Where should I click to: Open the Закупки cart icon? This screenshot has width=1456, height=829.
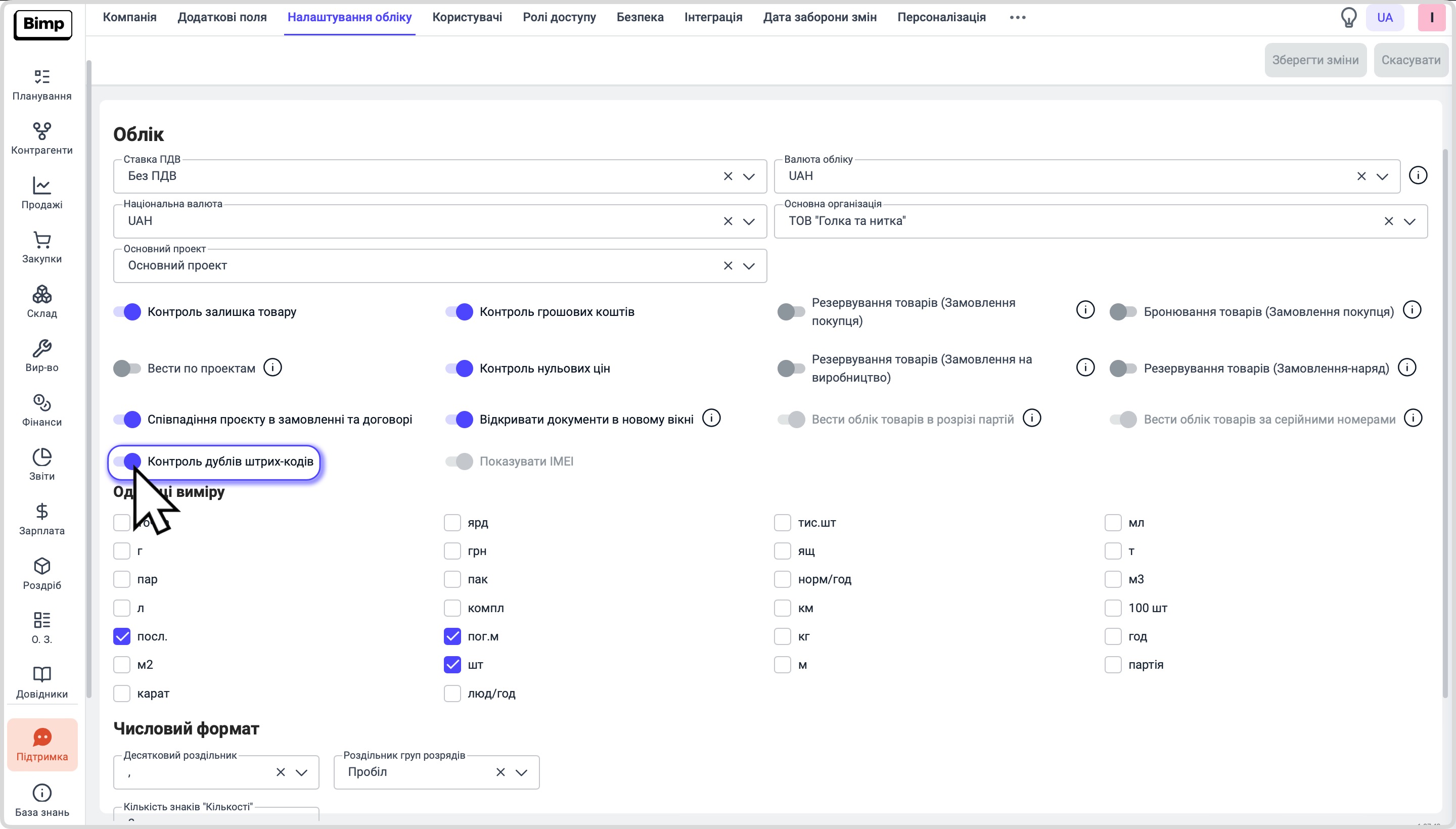click(x=42, y=240)
